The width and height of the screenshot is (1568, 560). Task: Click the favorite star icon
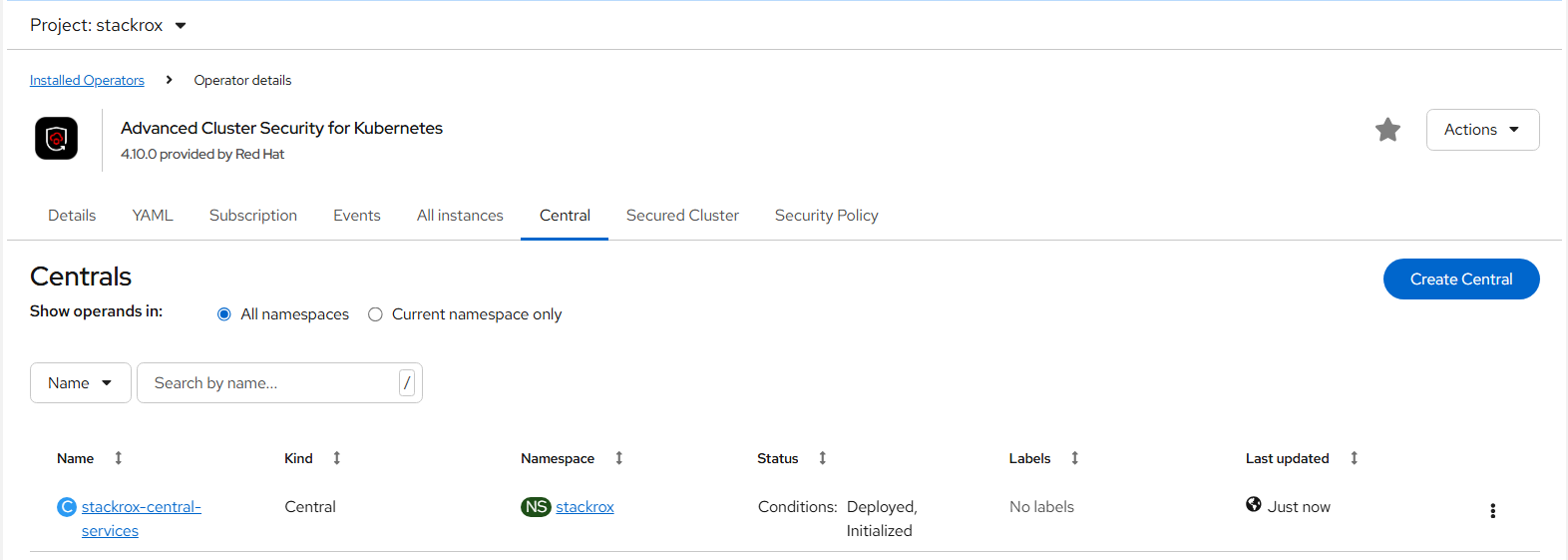1387,130
